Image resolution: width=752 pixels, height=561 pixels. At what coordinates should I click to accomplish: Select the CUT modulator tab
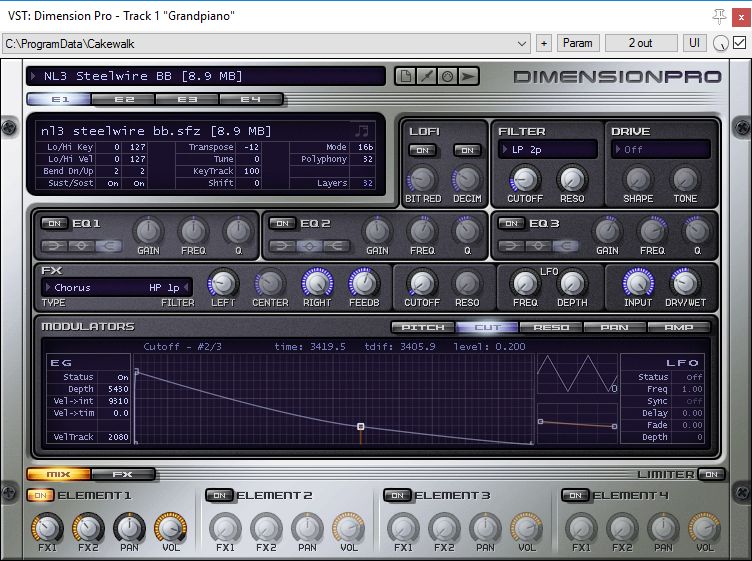pyautogui.click(x=487, y=327)
